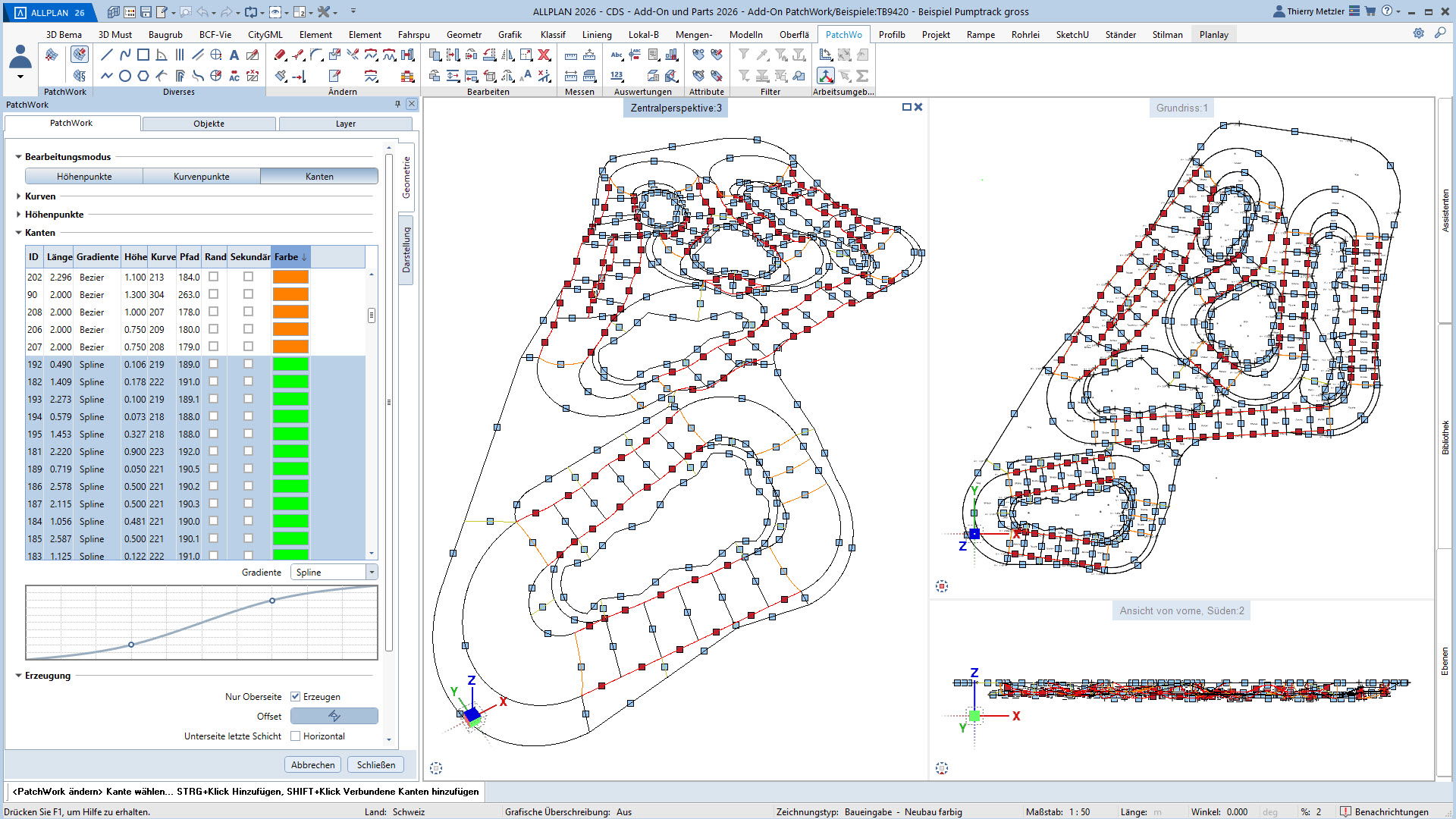
Task: Click the Text tool 'A' icon
Action: click(234, 55)
